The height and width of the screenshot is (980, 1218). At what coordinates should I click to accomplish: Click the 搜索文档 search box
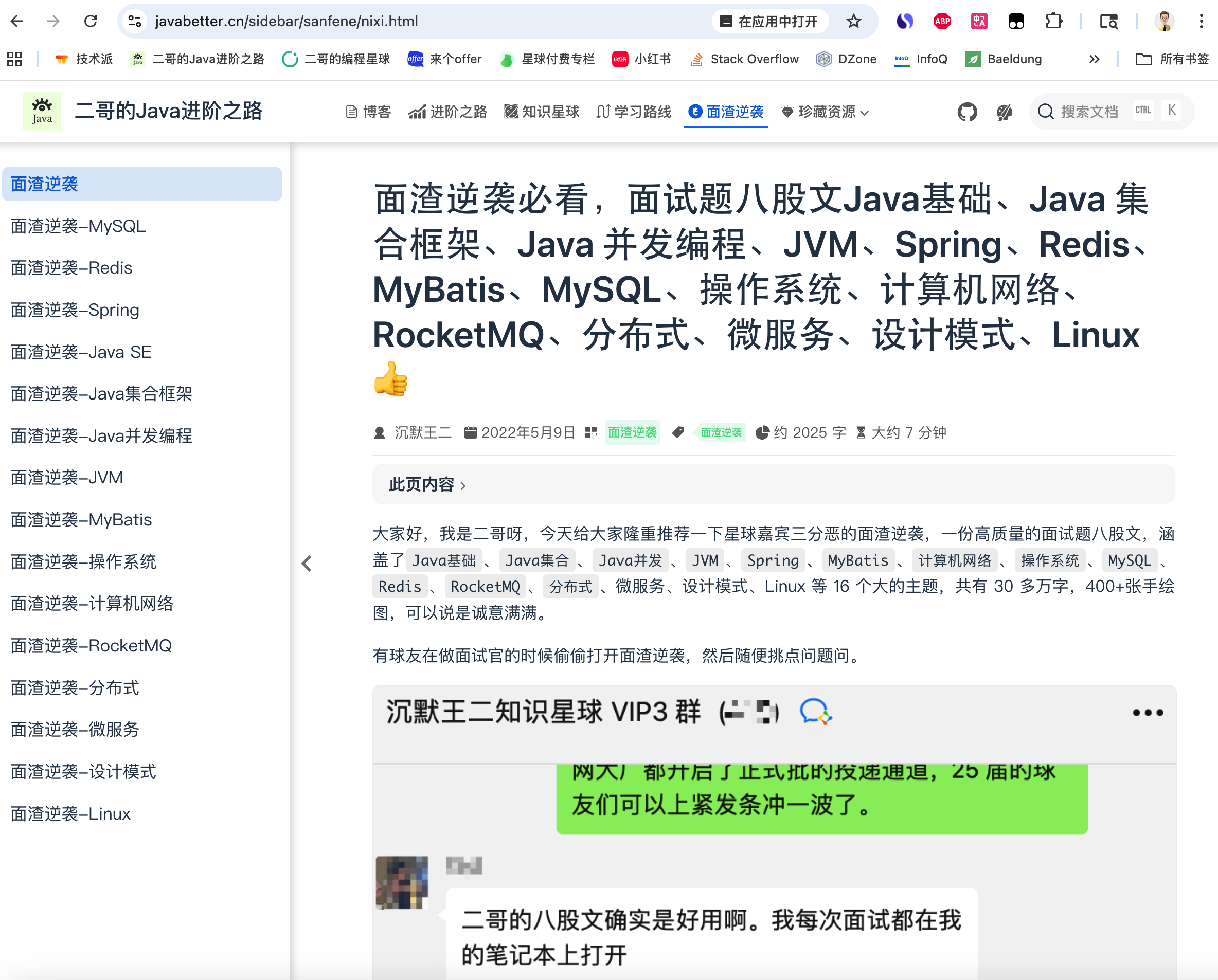click(1088, 112)
